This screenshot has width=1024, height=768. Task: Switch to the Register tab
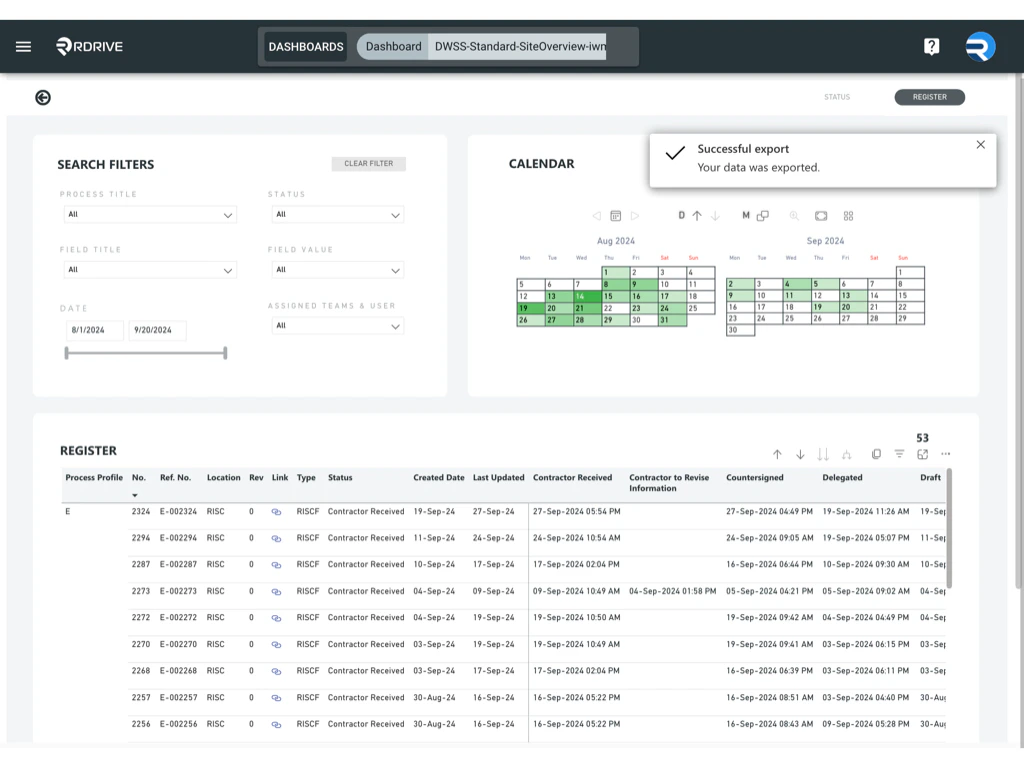pos(929,97)
